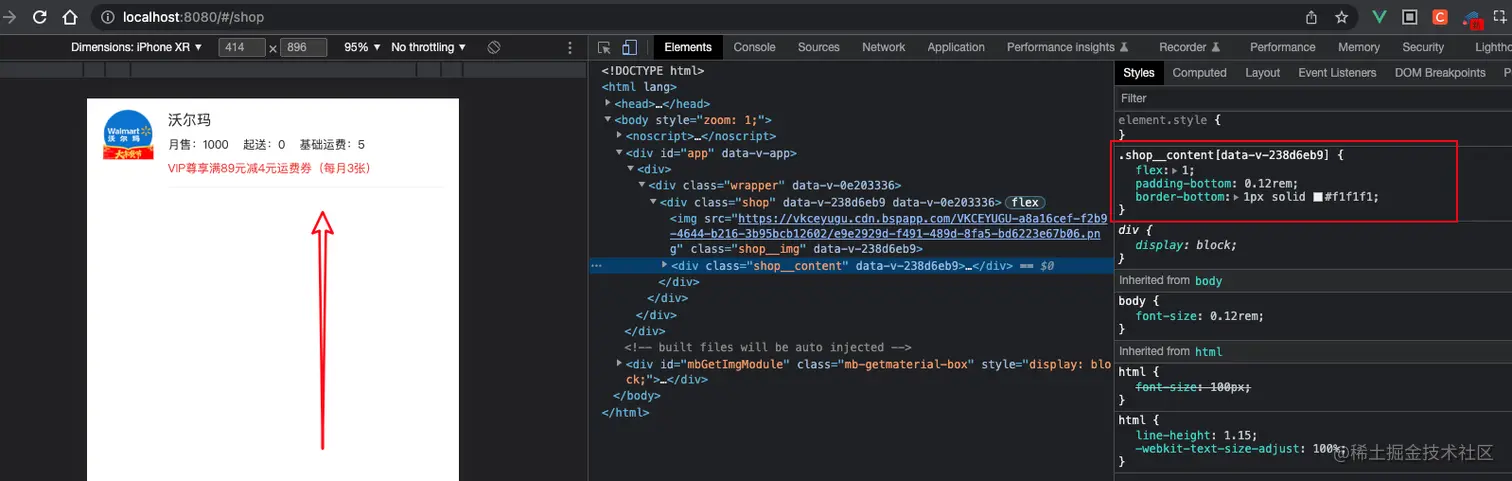Open the Recorder tab

(1189, 47)
